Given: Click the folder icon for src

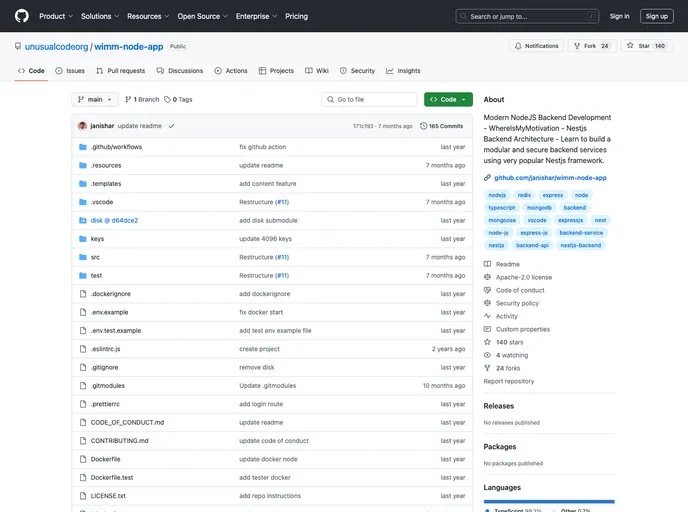Looking at the screenshot, I should point(82,257).
